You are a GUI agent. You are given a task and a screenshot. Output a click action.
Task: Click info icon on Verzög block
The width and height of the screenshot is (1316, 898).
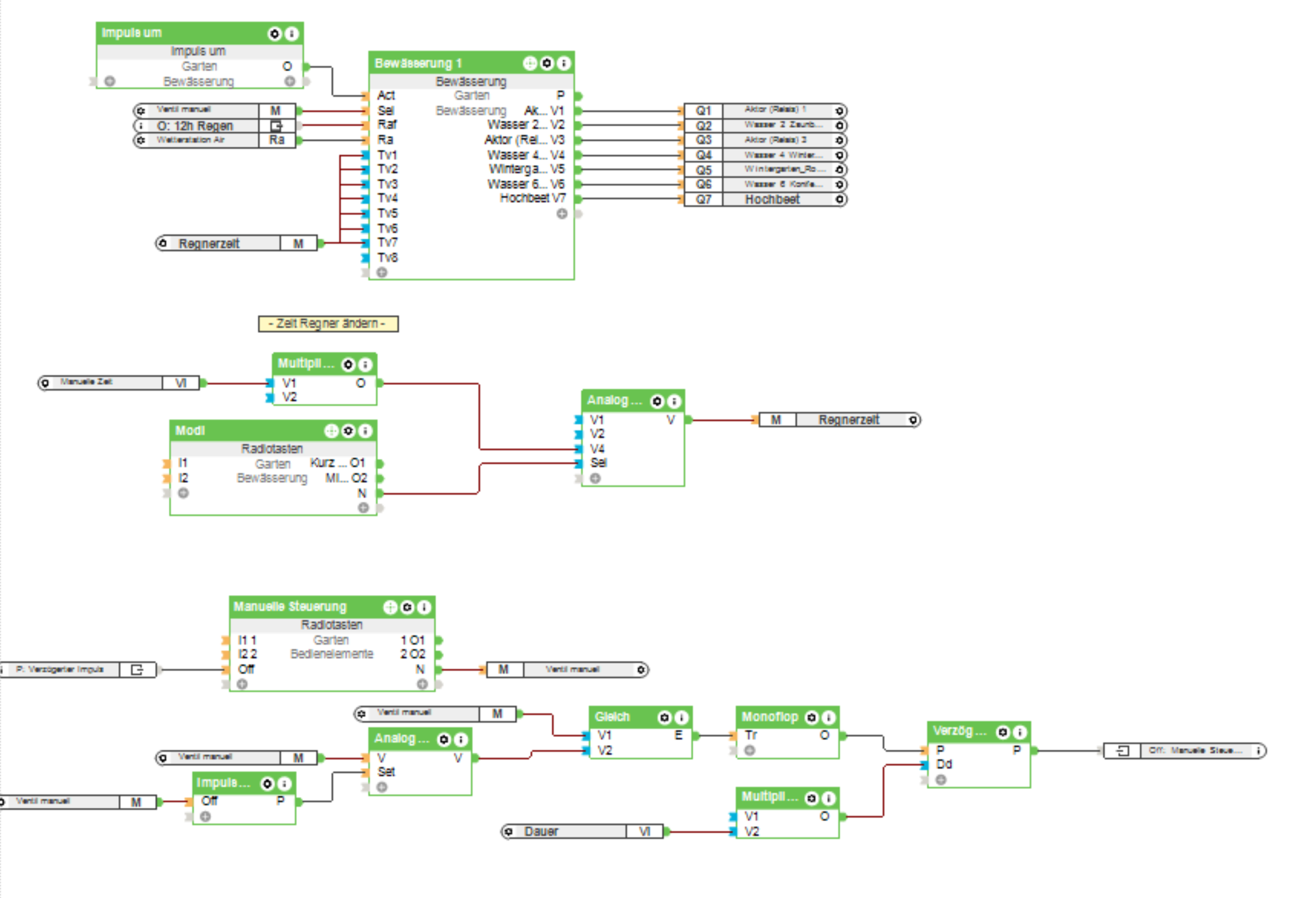click(x=1020, y=731)
